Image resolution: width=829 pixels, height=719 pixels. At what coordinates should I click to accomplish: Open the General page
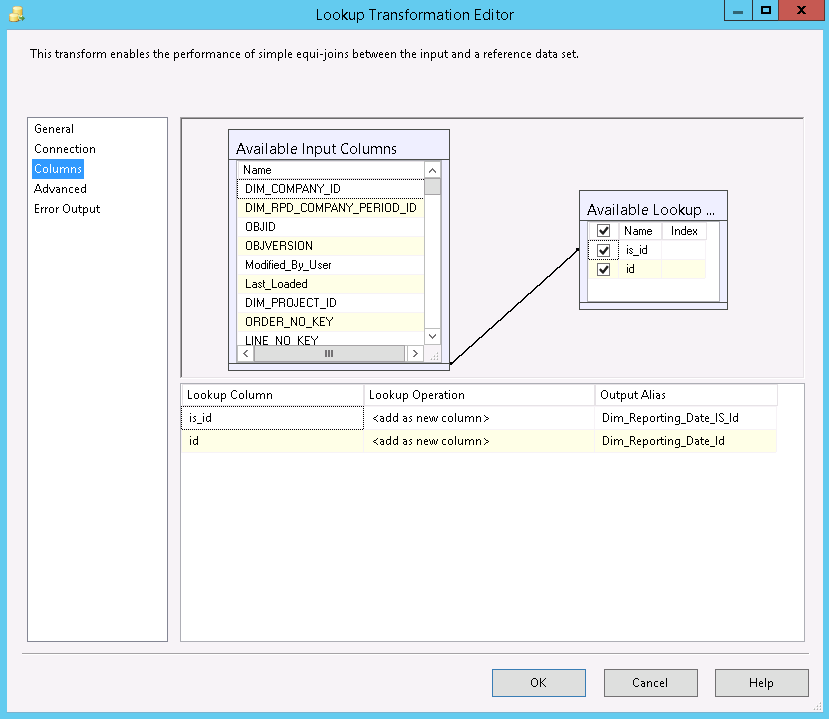point(54,129)
